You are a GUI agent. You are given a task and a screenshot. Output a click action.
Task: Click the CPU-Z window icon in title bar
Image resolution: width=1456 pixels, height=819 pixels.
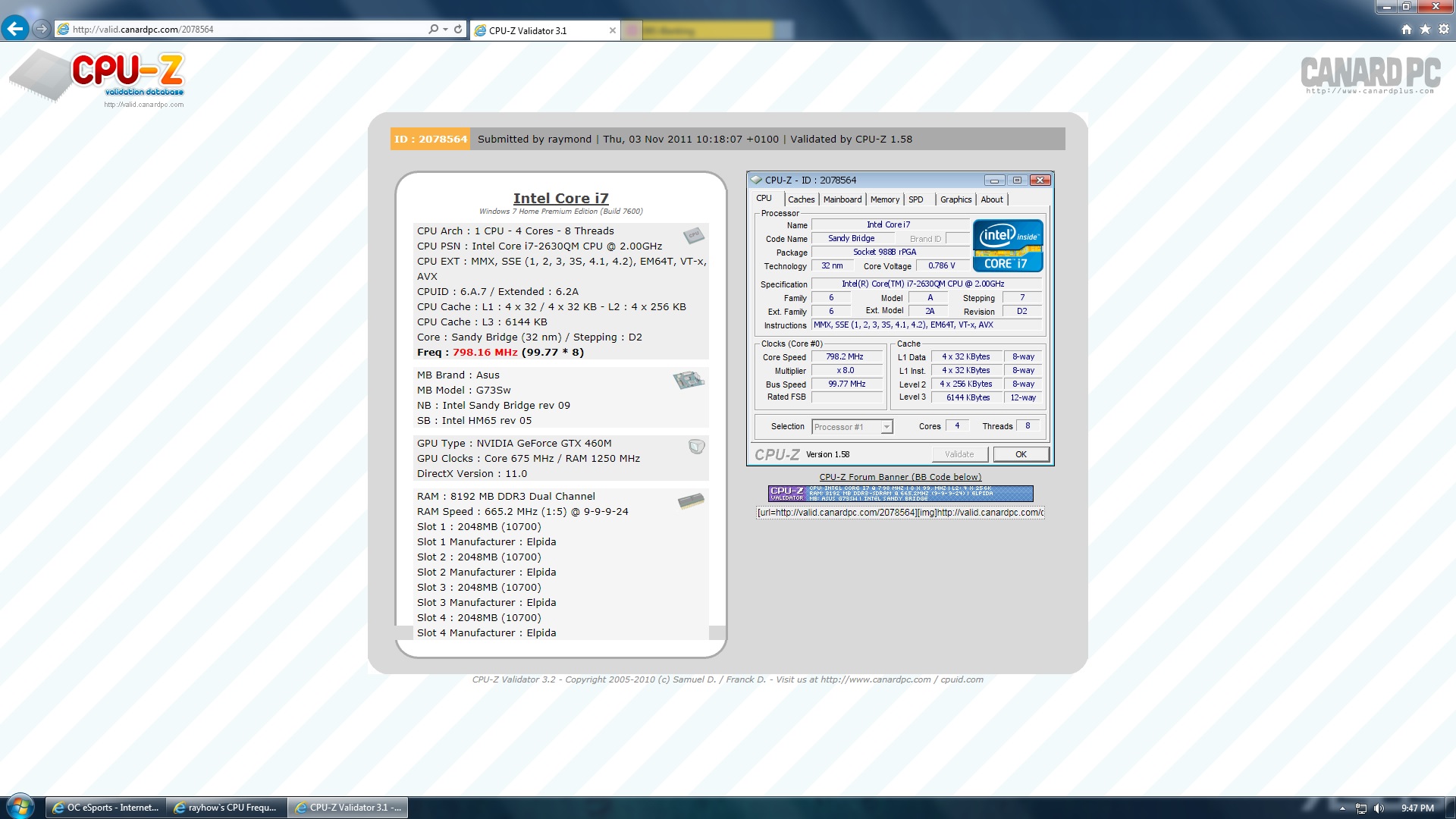pos(756,180)
